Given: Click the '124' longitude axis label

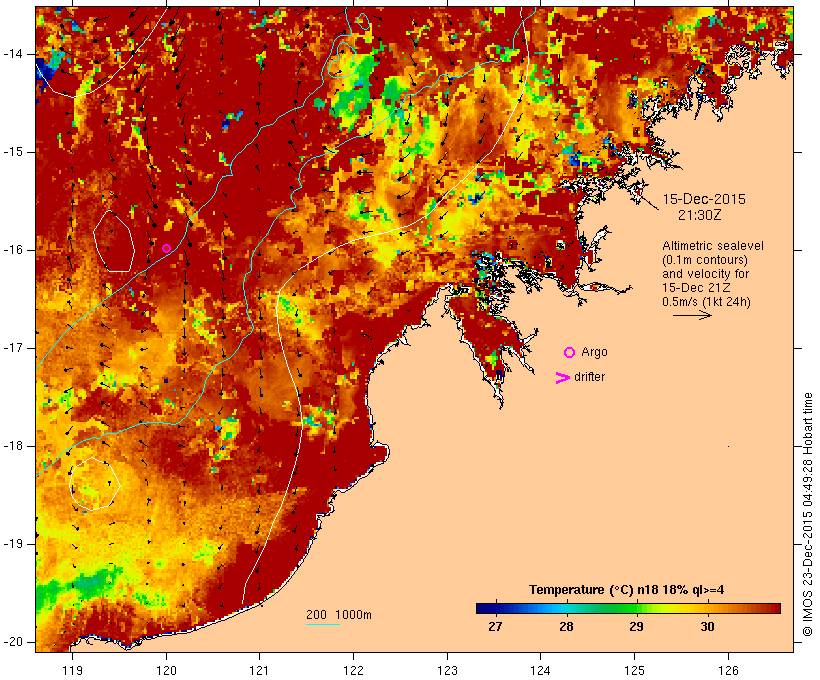Looking at the screenshot, I should (x=541, y=670).
